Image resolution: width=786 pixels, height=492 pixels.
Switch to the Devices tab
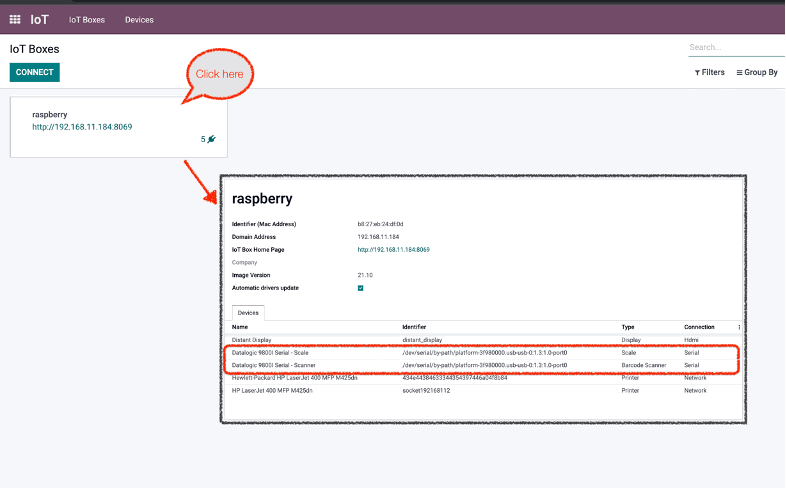247,313
